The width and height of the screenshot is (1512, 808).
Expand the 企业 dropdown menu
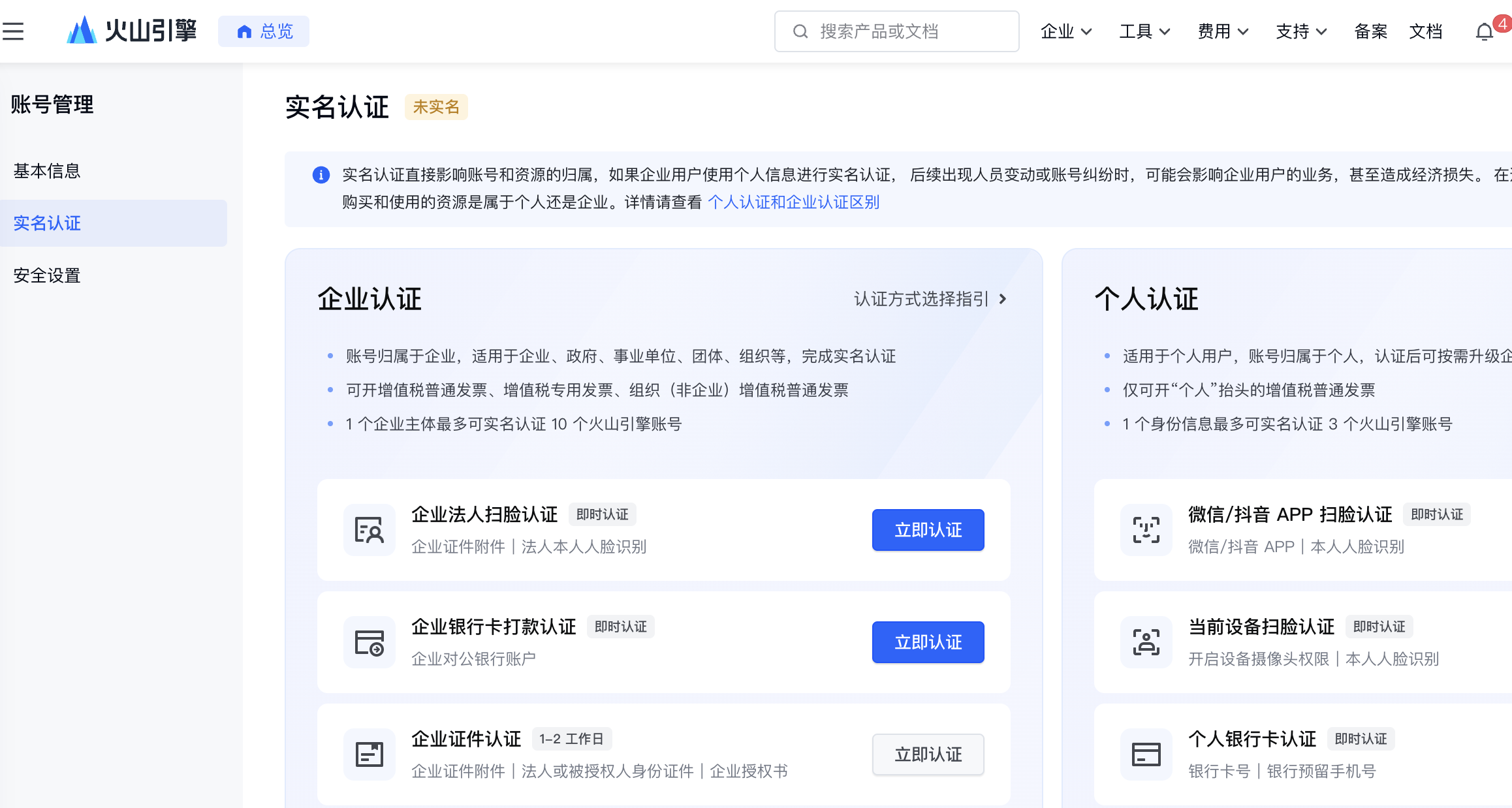1065,31
